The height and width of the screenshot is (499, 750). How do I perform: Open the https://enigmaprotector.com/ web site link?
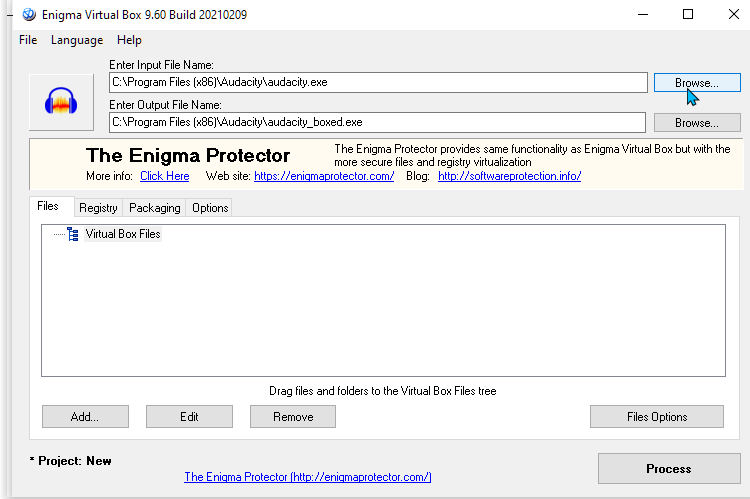pyautogui.click(x=324, y=176)
